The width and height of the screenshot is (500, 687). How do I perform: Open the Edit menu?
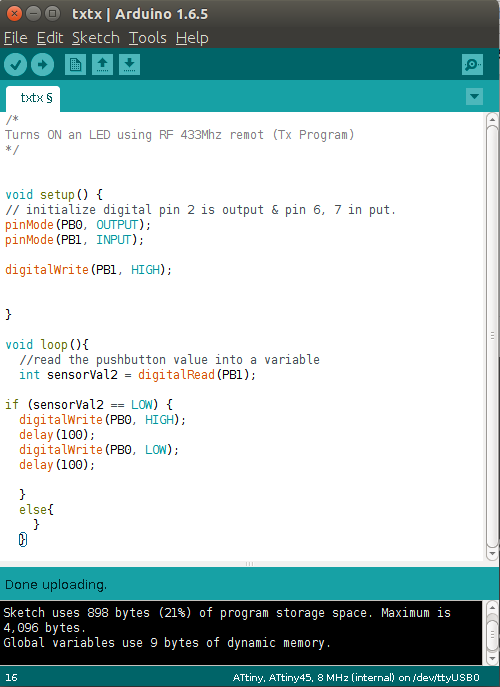click(50, 38)
